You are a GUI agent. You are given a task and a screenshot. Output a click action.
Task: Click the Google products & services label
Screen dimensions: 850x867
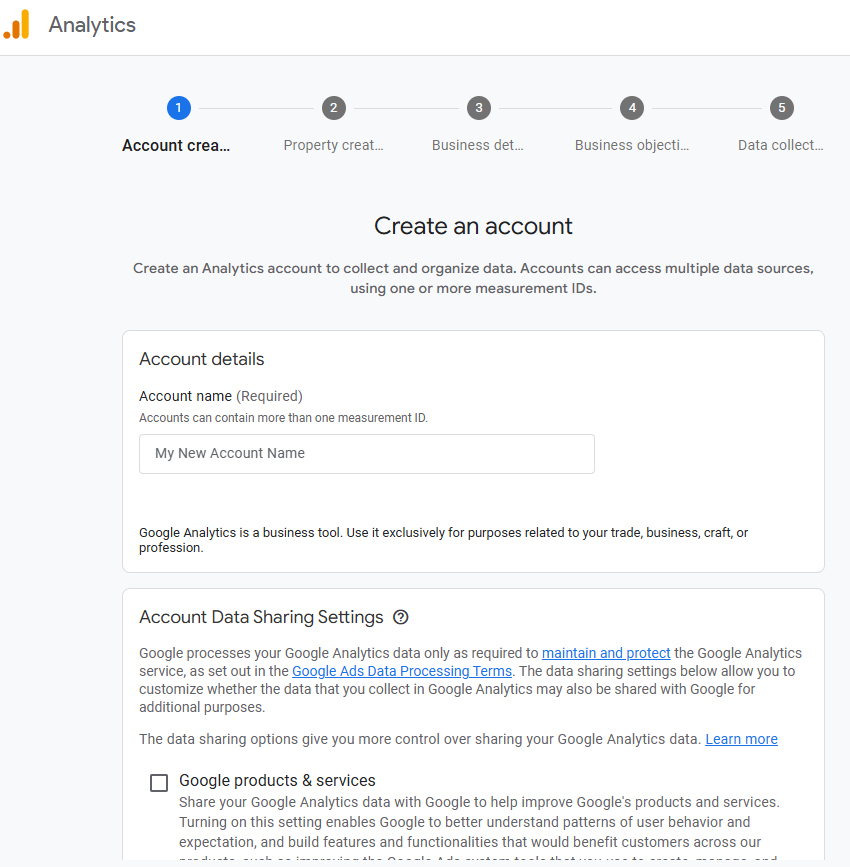coord(277,781)
